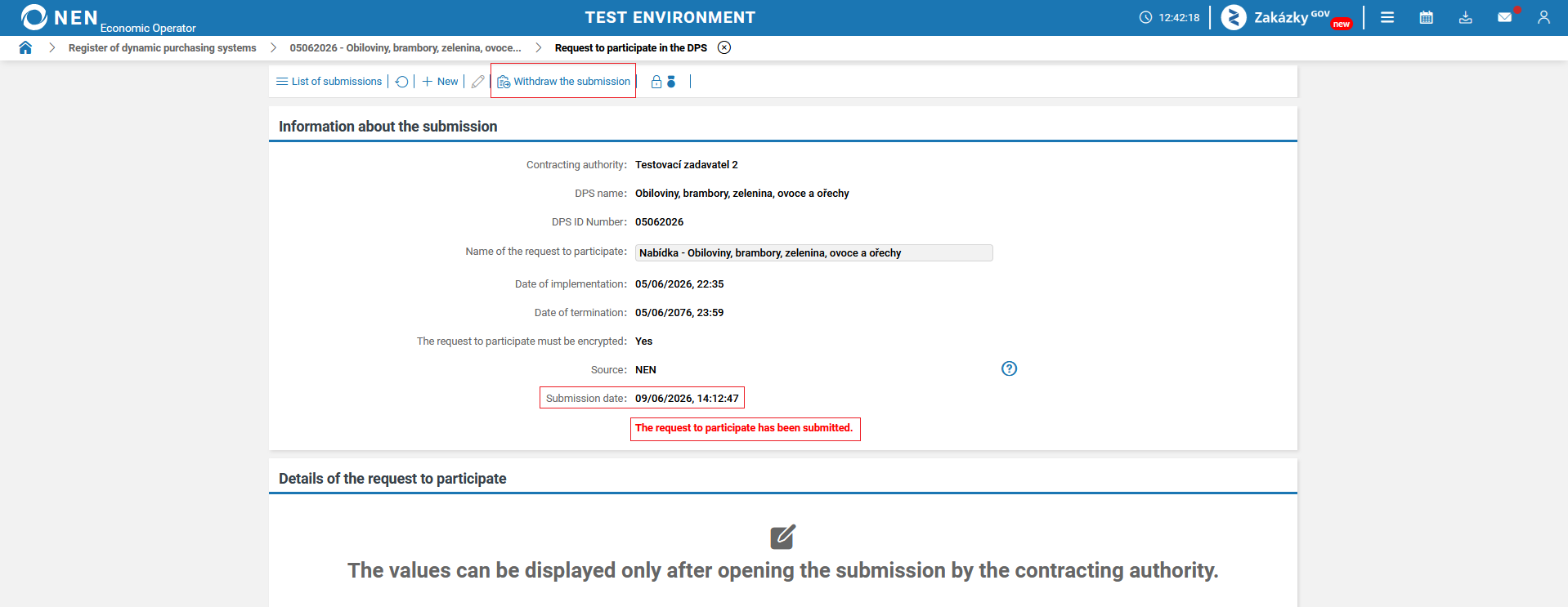Open the List of submissions

[329, 82]
